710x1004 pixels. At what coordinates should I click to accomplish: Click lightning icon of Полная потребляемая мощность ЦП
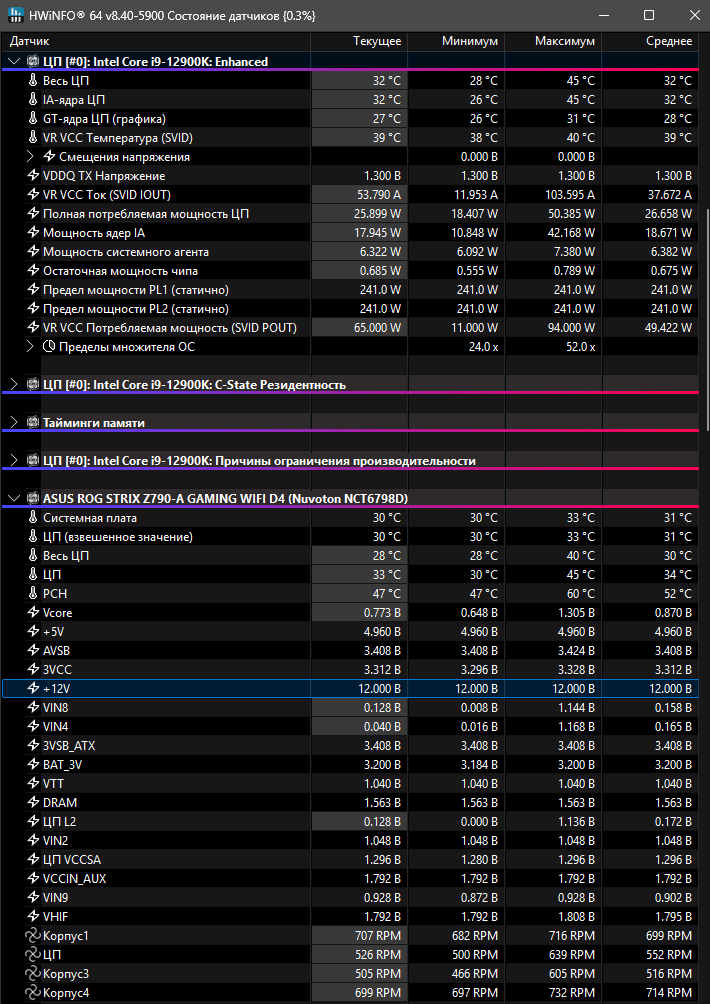tap(33, 214)
